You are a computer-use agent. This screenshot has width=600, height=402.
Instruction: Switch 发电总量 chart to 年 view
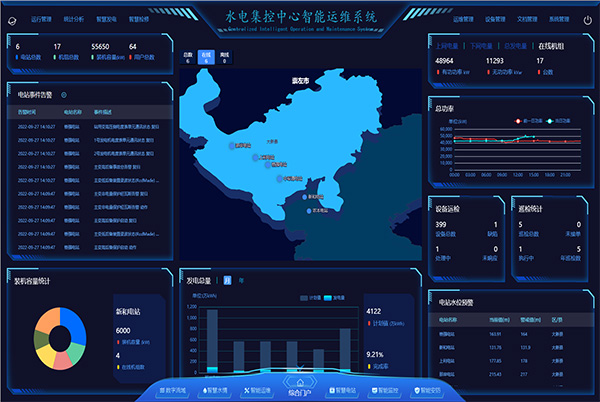click(240, 281)
